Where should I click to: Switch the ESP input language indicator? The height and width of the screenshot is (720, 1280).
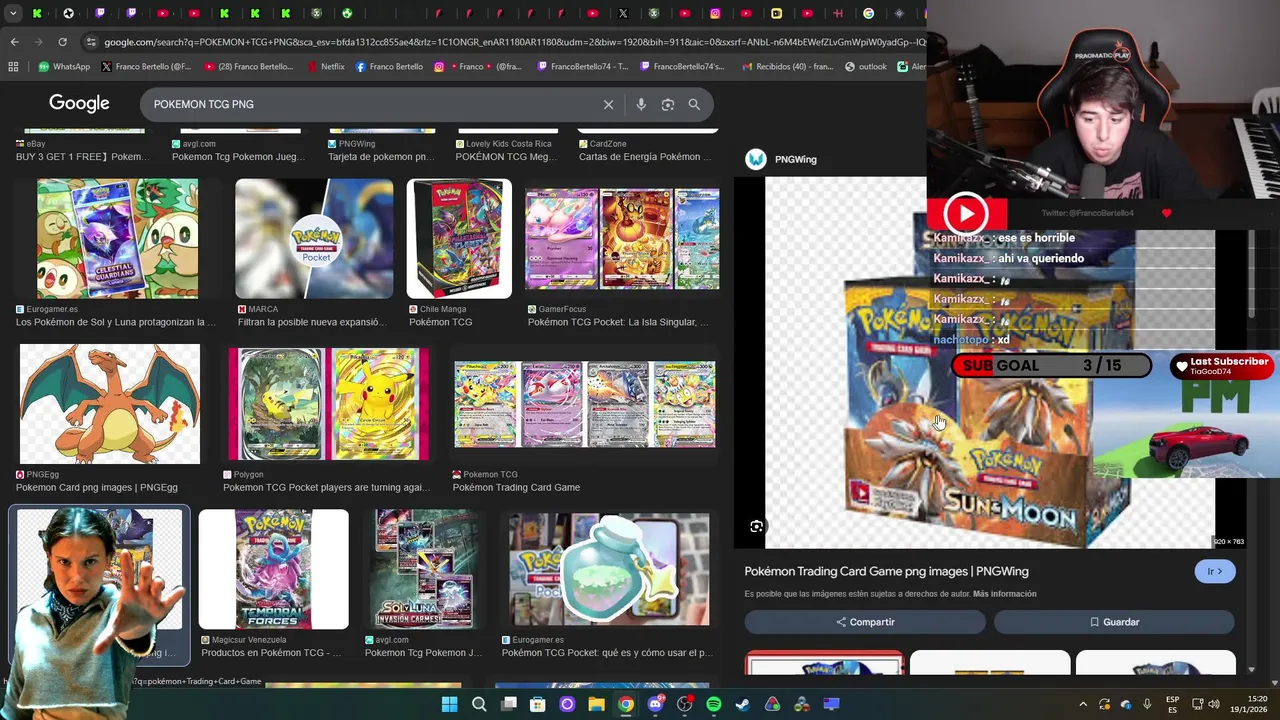click(1173, 705)
